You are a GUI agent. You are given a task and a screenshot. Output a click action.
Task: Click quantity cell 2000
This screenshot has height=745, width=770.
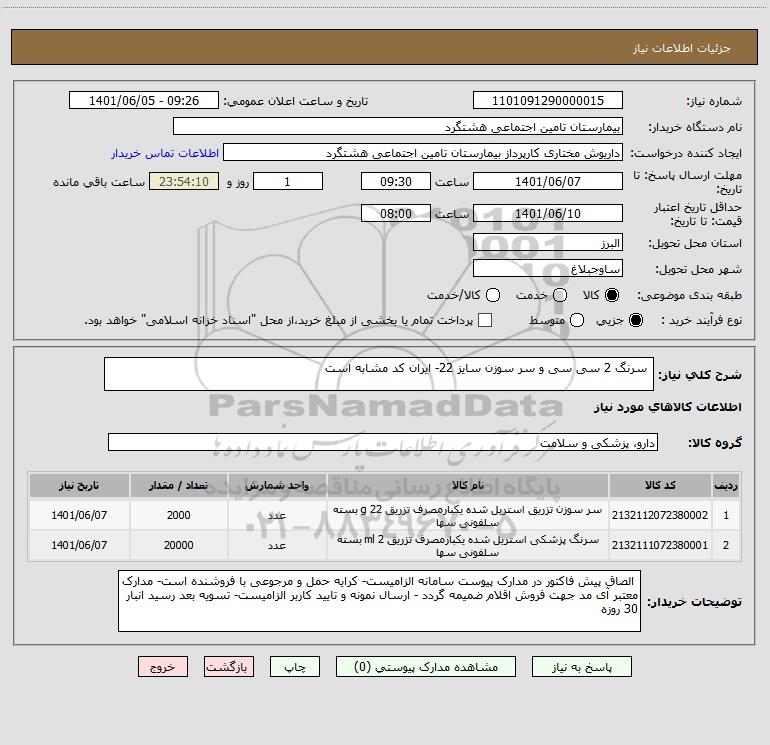click(x=178, y=515)
